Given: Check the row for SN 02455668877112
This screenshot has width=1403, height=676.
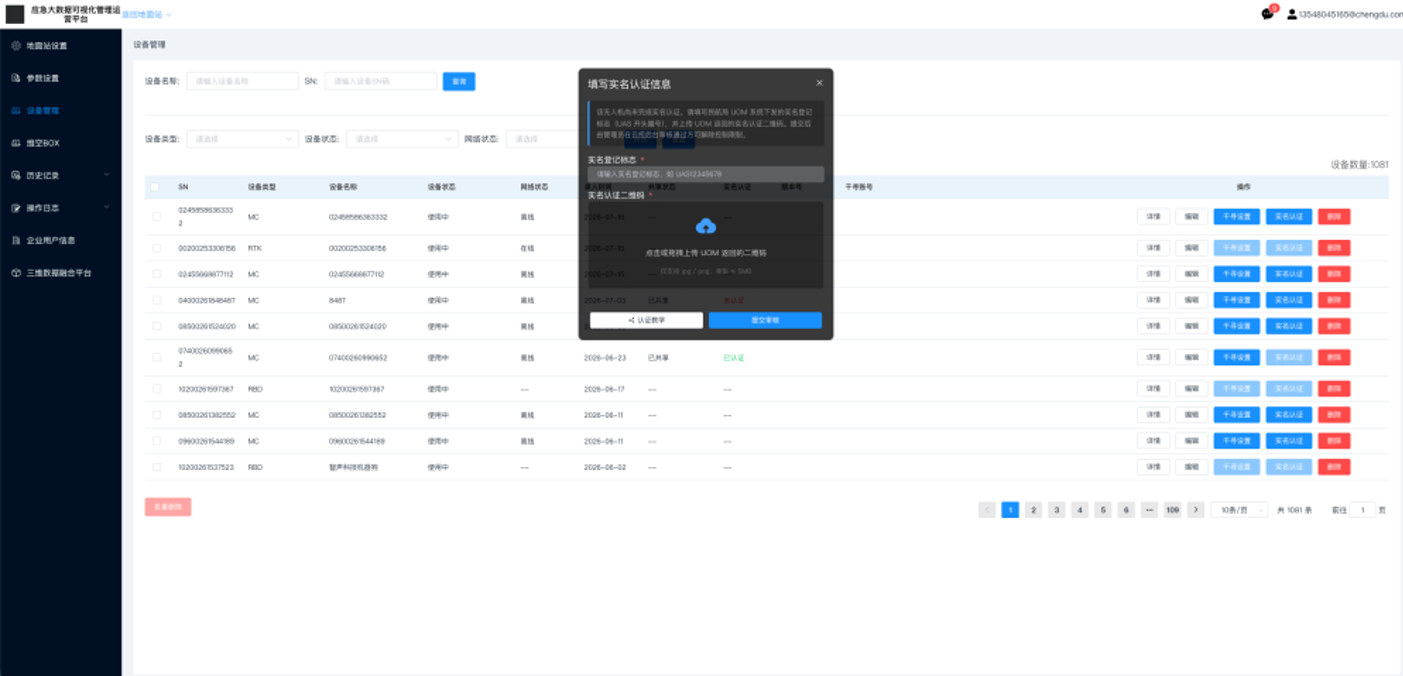Looking at the screenshot, I should [156, 274].
